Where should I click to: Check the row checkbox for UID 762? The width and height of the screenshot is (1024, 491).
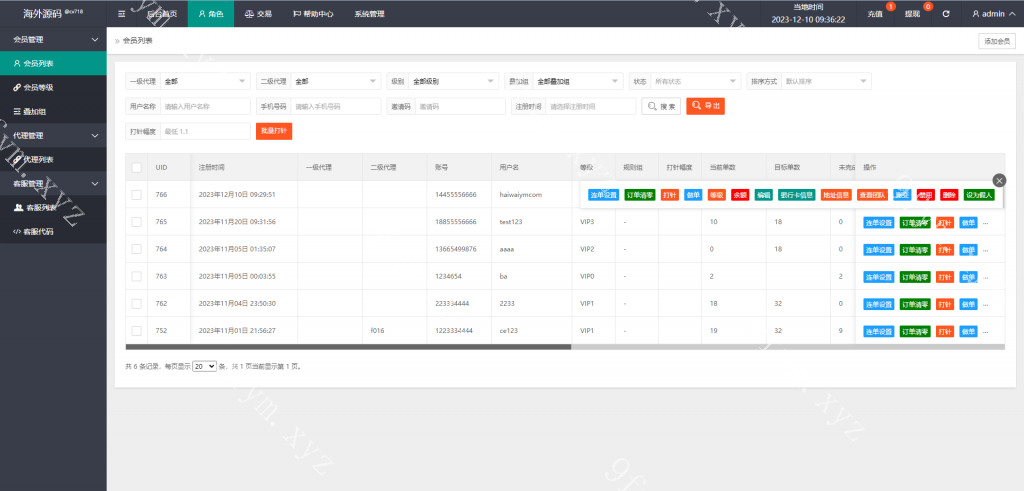(136, 304)
